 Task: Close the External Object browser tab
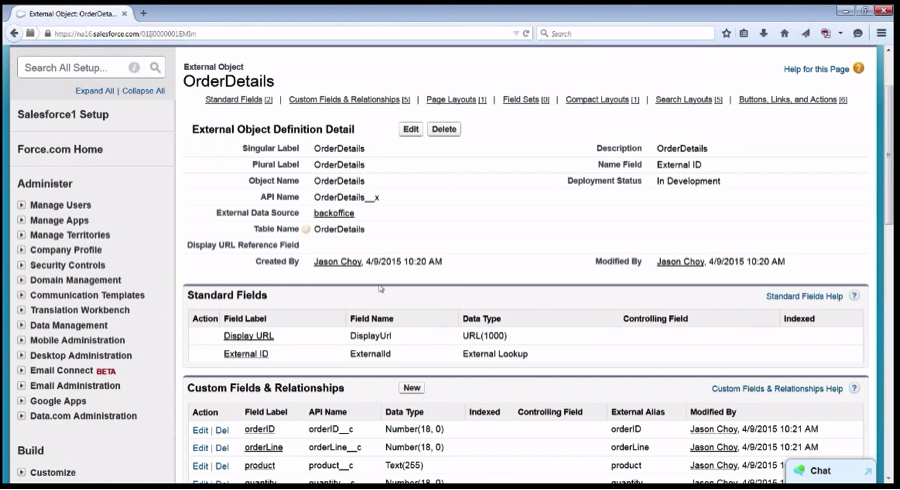[x=124, y=13]
